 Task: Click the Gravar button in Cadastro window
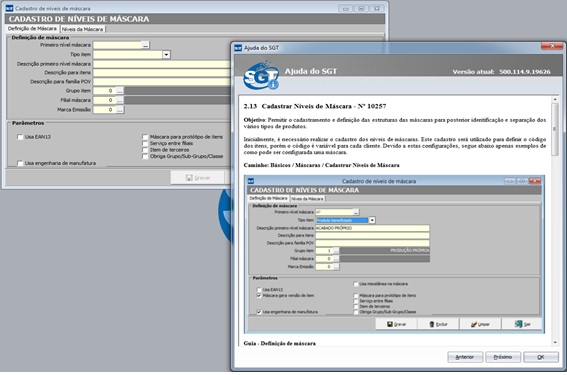point(198,178)
